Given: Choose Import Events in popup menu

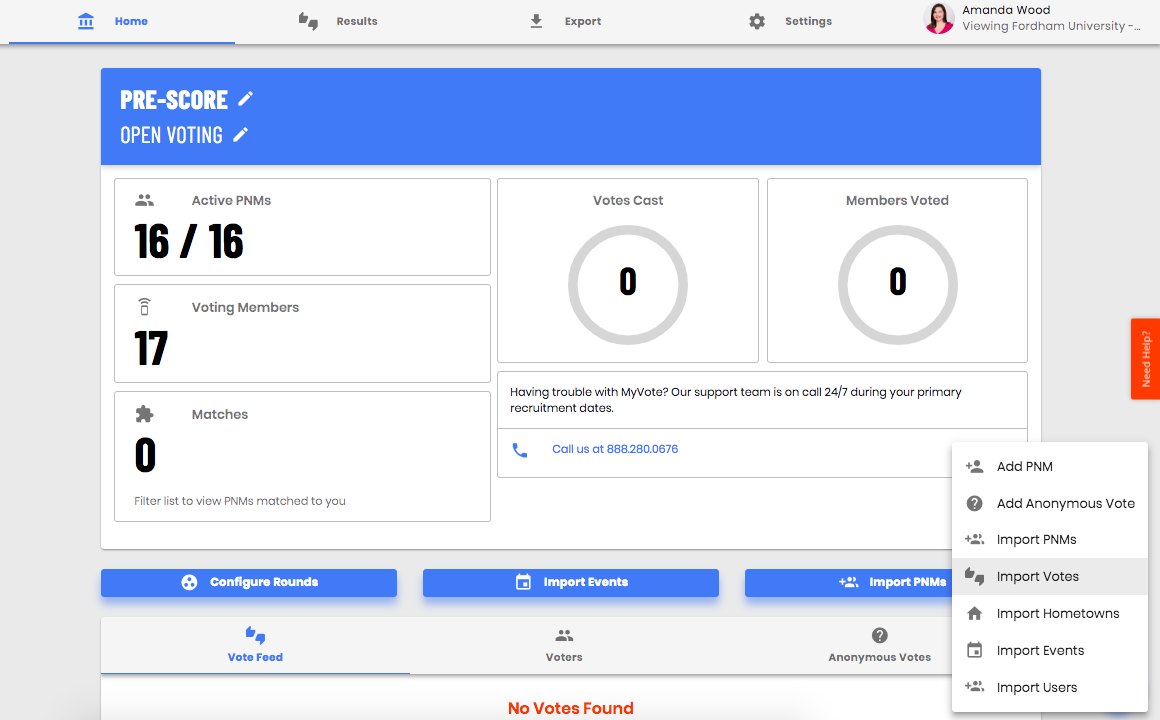Looking at the screenshot, I should [1050, 650].
